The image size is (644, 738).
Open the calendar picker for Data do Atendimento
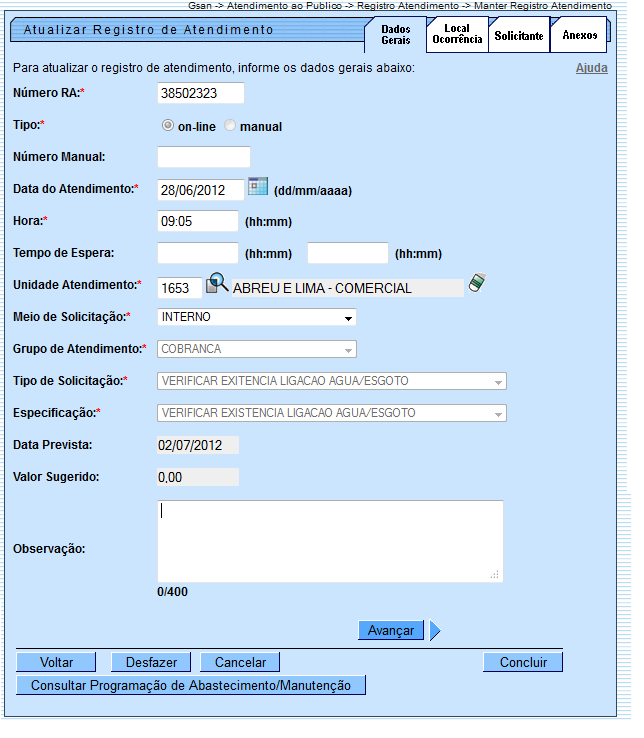(258, 186)
